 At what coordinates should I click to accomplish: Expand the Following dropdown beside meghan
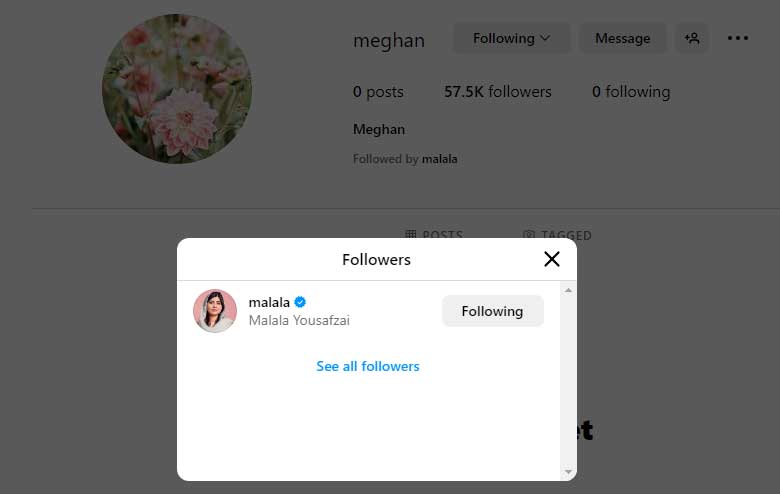(x=511, y=38)
